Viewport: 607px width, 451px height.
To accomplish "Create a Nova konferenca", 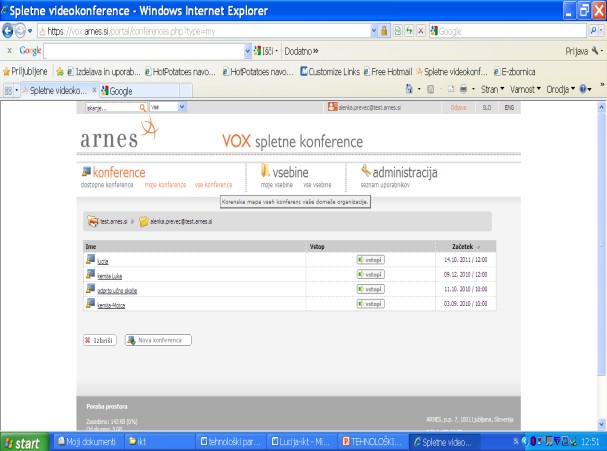I will click(157, 339).
